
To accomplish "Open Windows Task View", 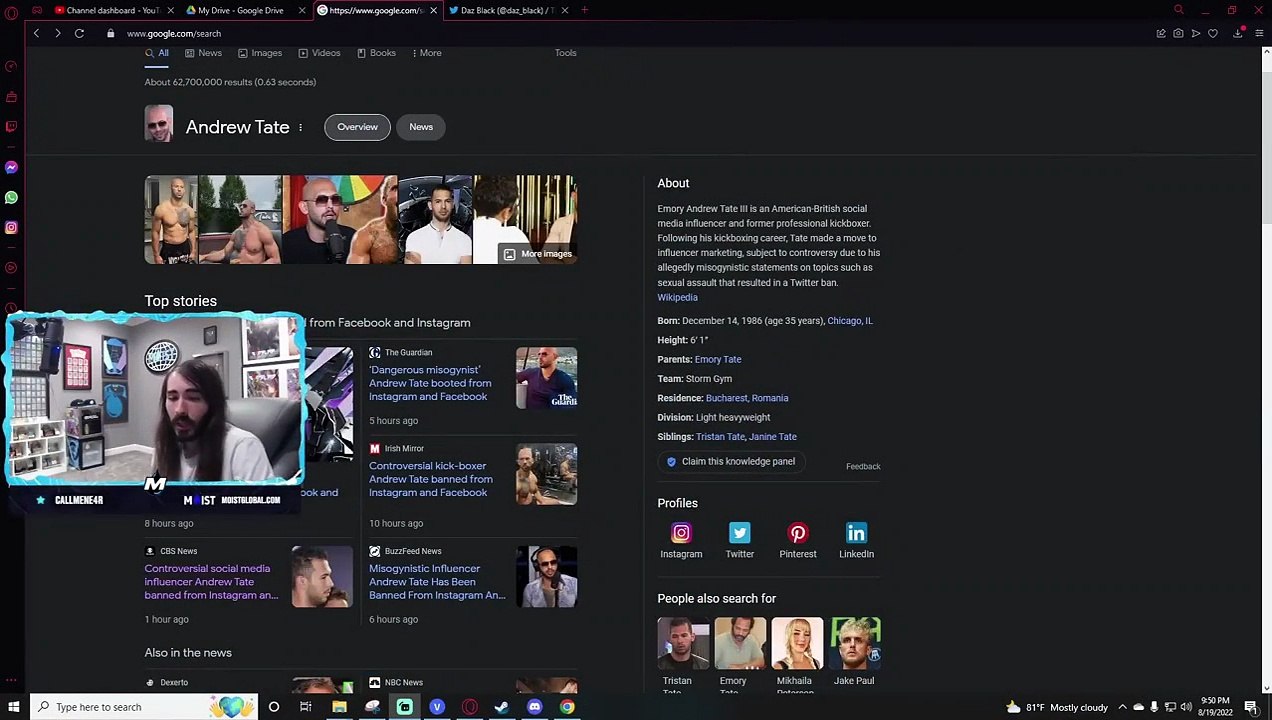I will coord(306,707).
